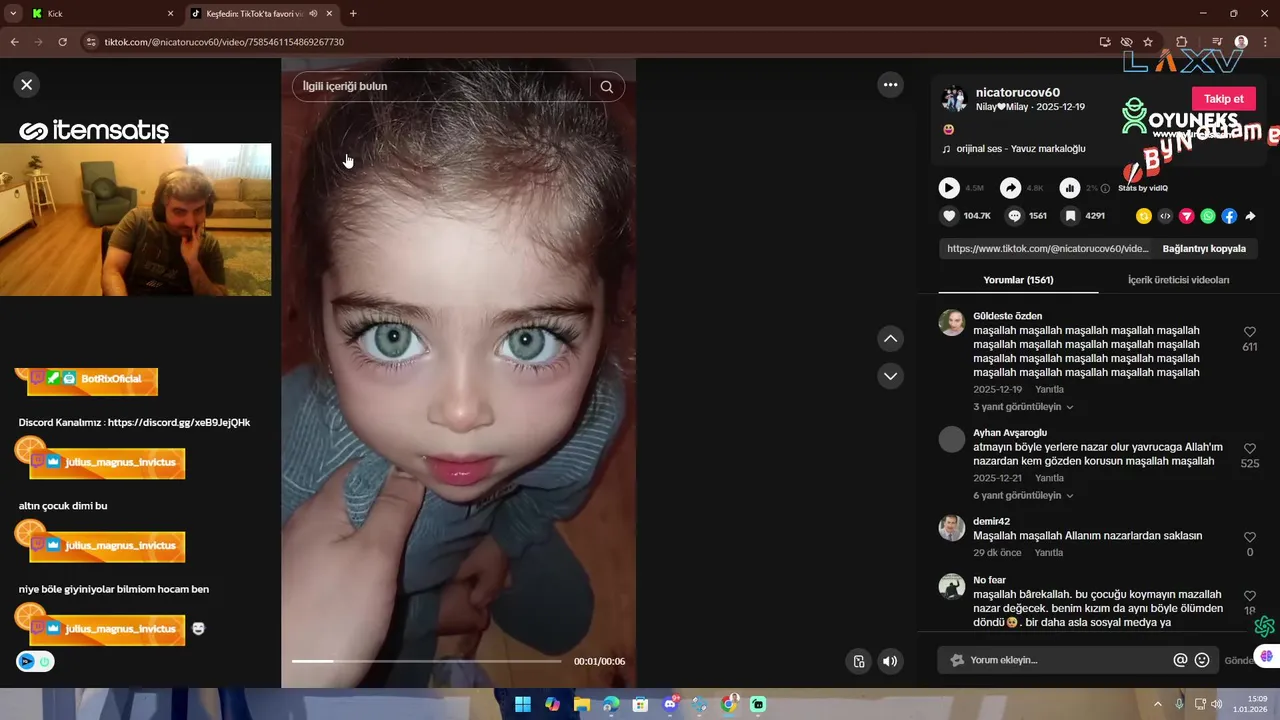Open Gökleste özden's commenter avatar
Viewport: 1280px width, 720px height.
point(952,323)
